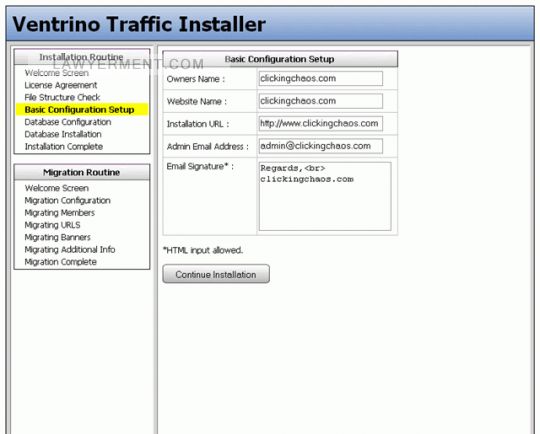Click into the Website Name field
Viewport: 540px width, 434px height.
tap(321, 101)
